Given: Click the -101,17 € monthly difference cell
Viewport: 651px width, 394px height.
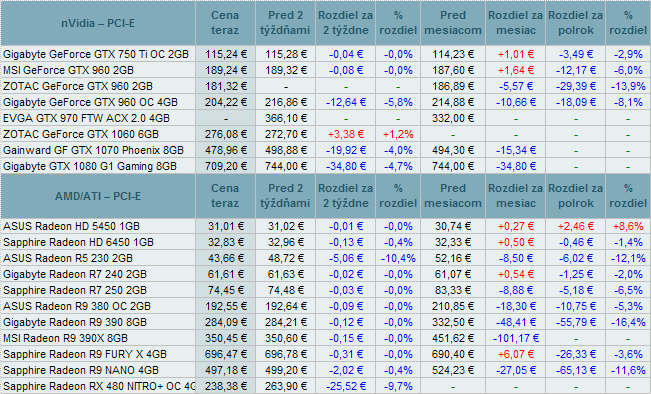Looking at the screenshot, I should (x=515, y=338).
